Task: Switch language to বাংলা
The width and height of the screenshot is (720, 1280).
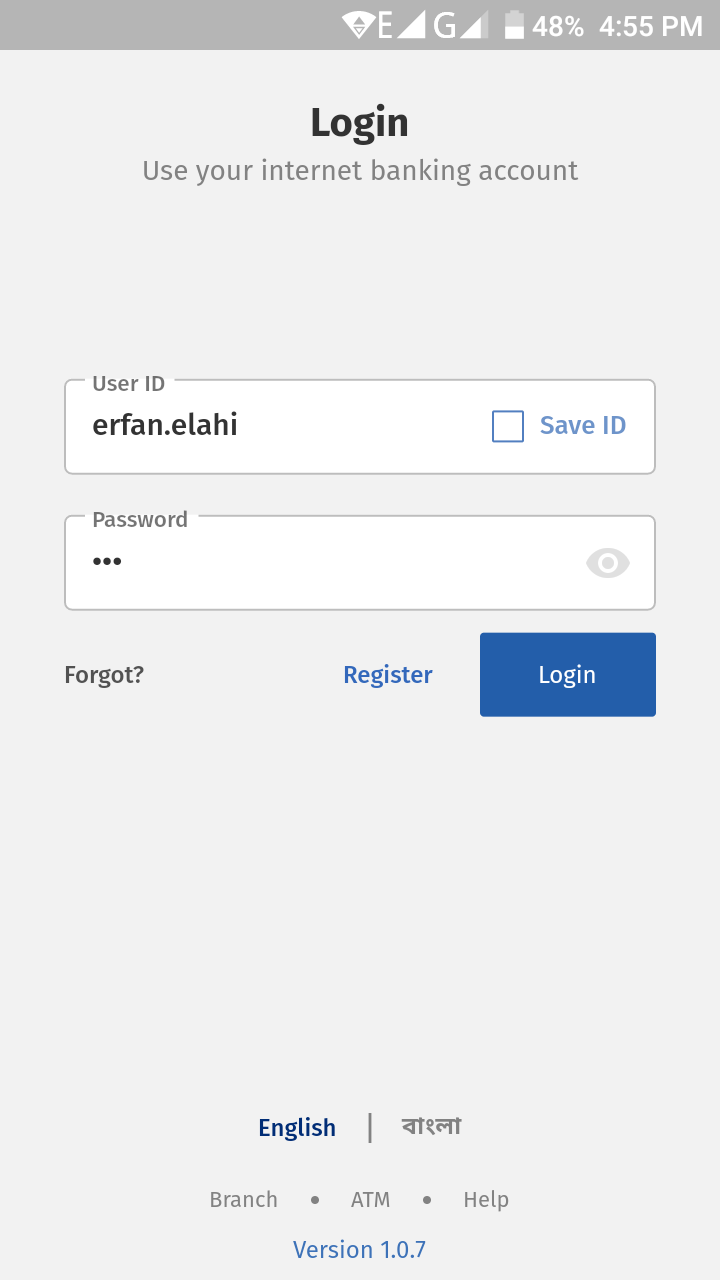Action: pyautogui.click(x=432, y=1127)
